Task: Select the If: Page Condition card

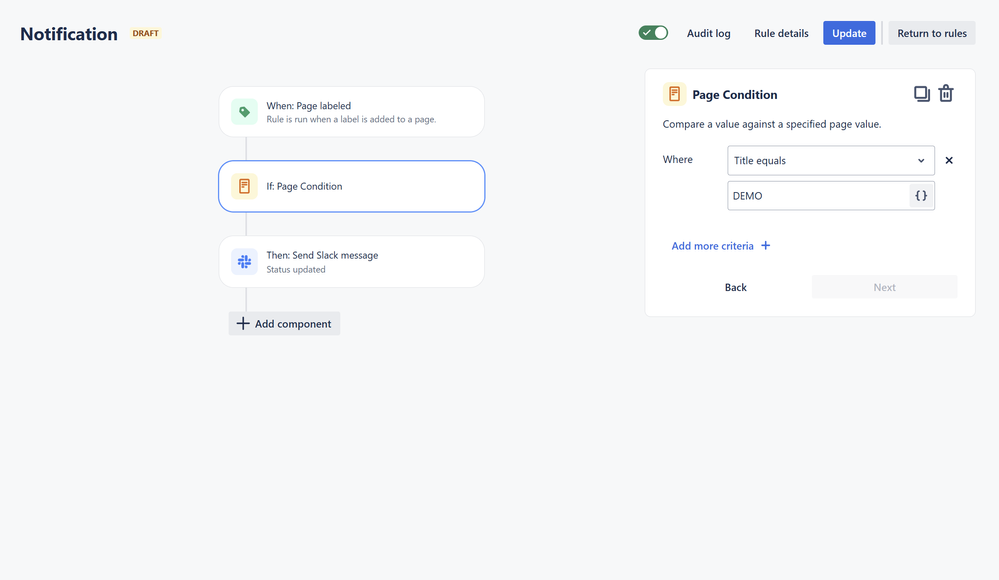Action: click(x=352, y=186)
